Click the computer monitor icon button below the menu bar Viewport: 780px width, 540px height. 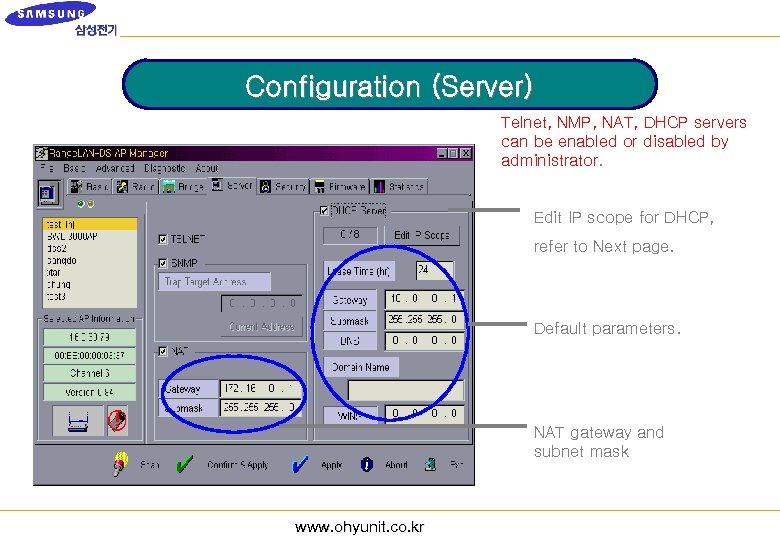click(49, 192)
